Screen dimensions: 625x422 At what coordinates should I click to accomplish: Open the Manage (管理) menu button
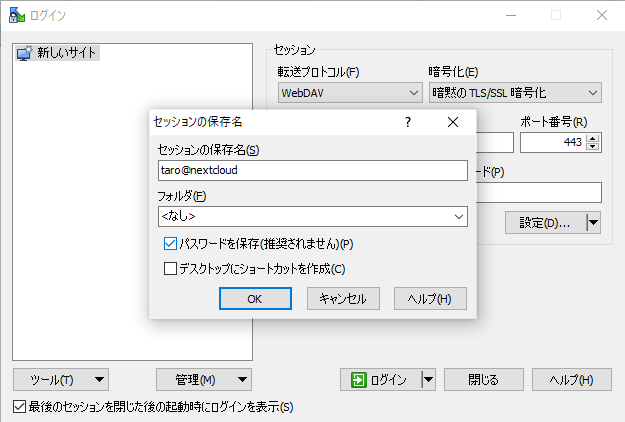pyautogui.click(x=204, y=379)
